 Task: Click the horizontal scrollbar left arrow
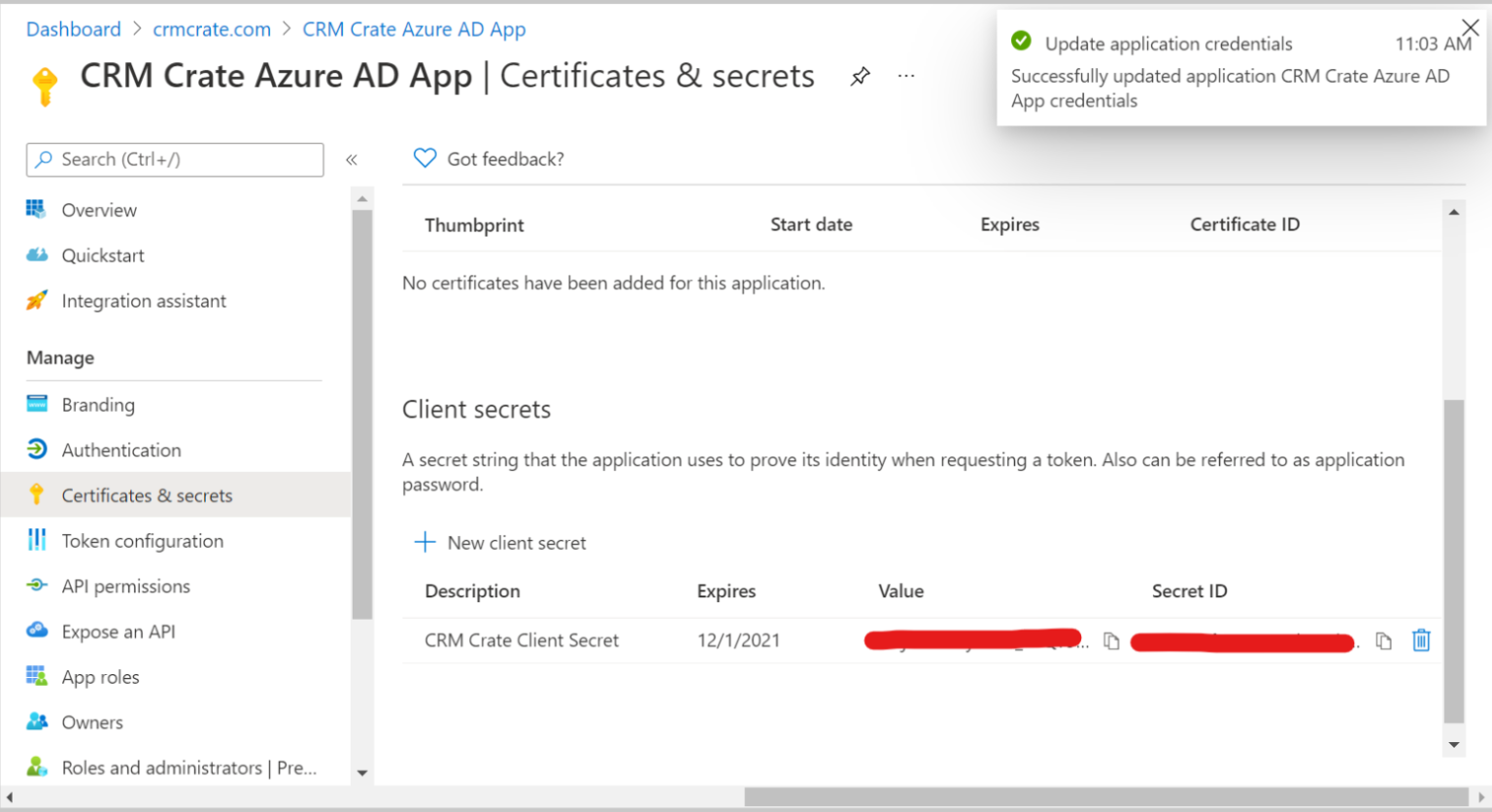coord(10,797)
